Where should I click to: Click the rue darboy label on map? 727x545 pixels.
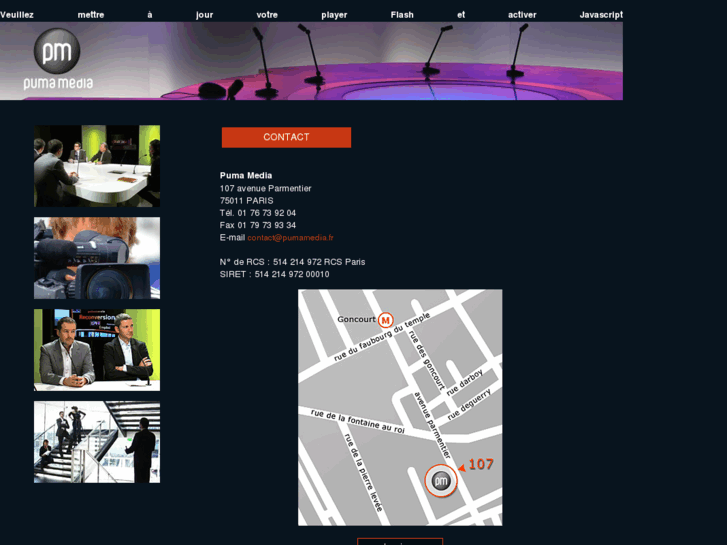(465, 382)
